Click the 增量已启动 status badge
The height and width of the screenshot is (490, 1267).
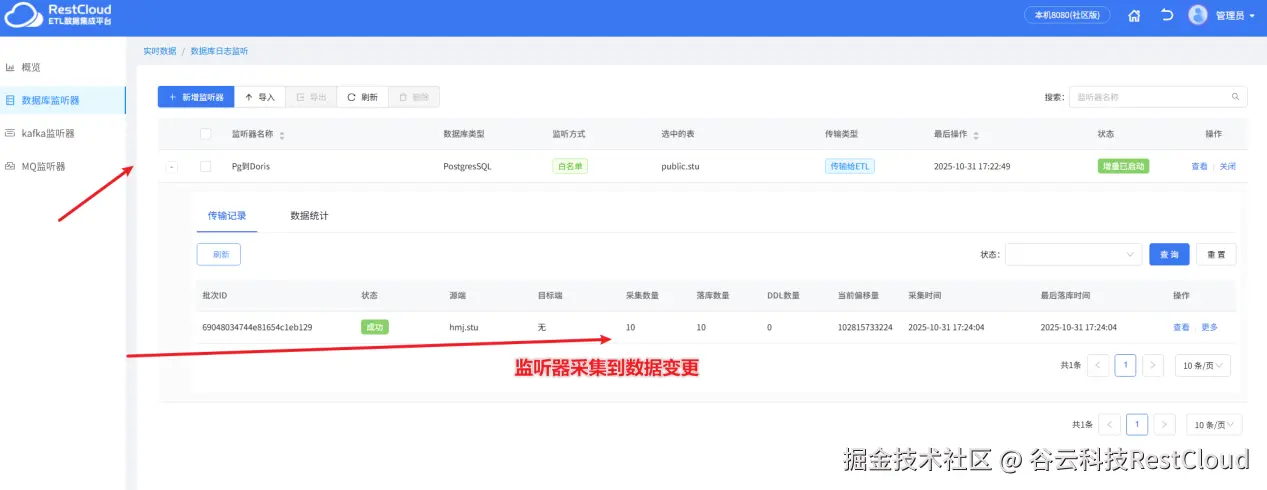point(1123,166)
